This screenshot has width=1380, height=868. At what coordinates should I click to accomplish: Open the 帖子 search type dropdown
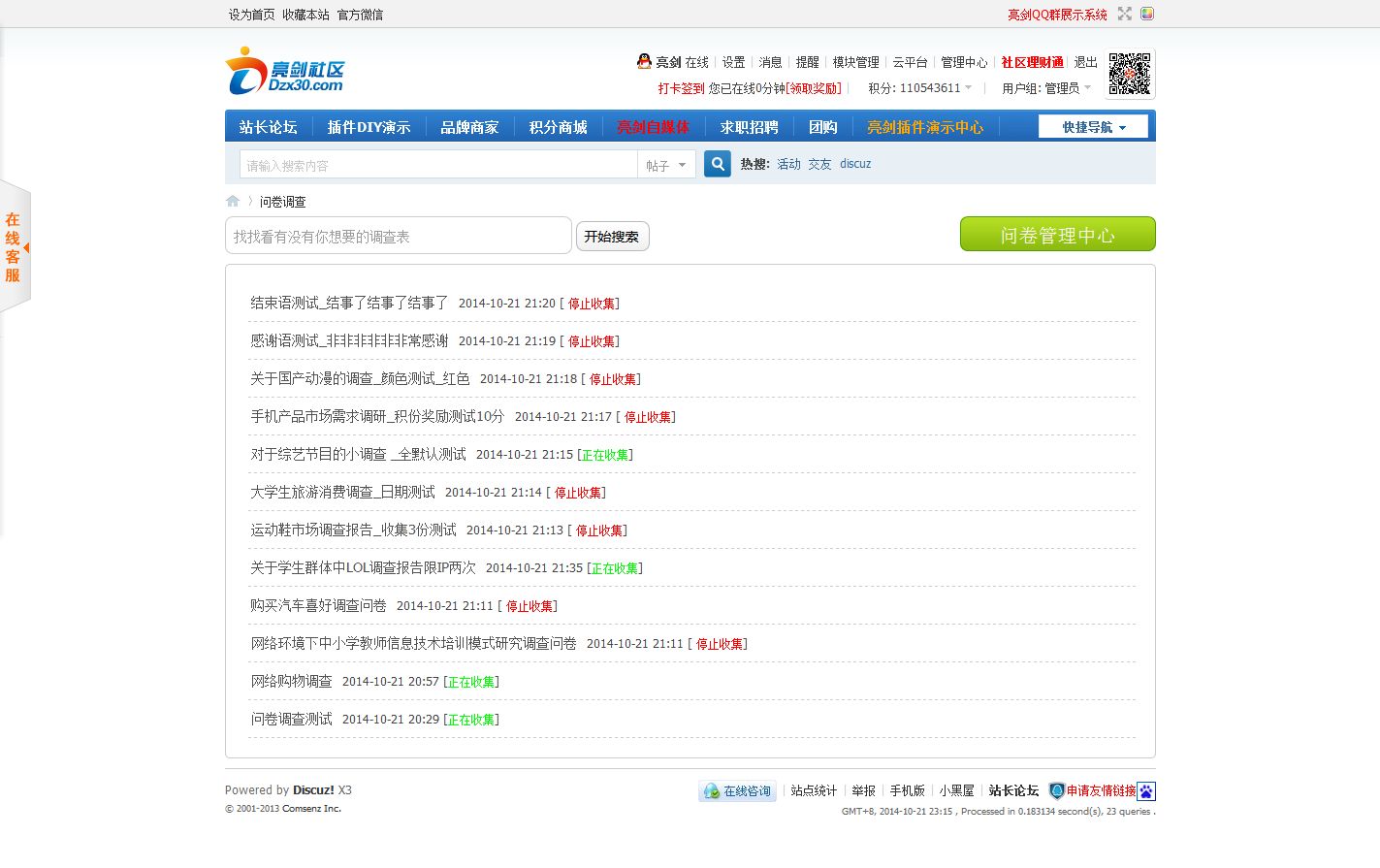coord(666,166)
